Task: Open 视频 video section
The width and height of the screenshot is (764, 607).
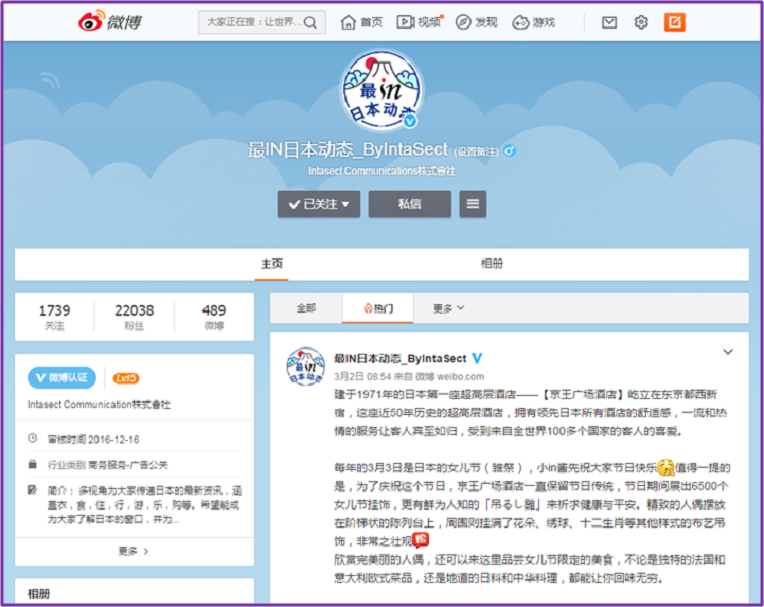Action: (419, 22)
